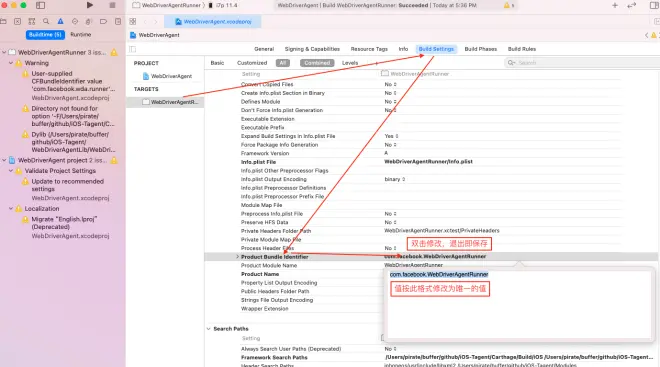Select the Build Settings tab

[x=436, y=49]
